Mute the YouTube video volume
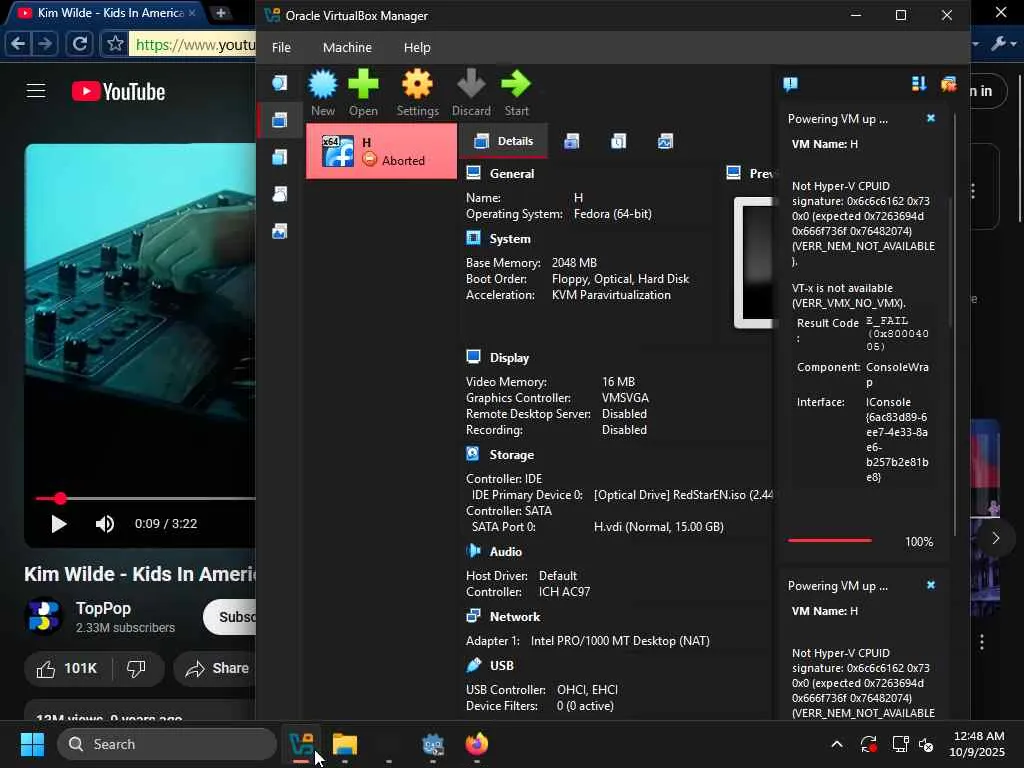The height and width of the screenshot is (768, 1024). (x=104, y=524)
